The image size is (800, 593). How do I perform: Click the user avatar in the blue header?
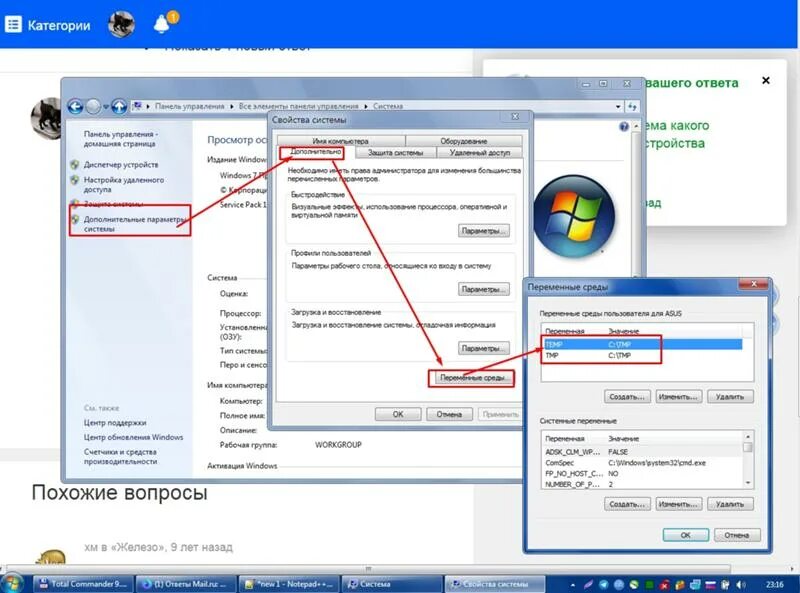coord(121,24)
